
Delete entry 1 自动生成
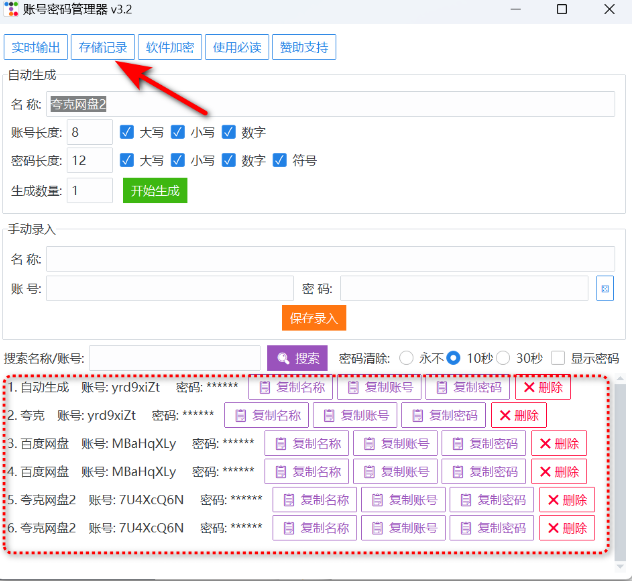(543, 387)
